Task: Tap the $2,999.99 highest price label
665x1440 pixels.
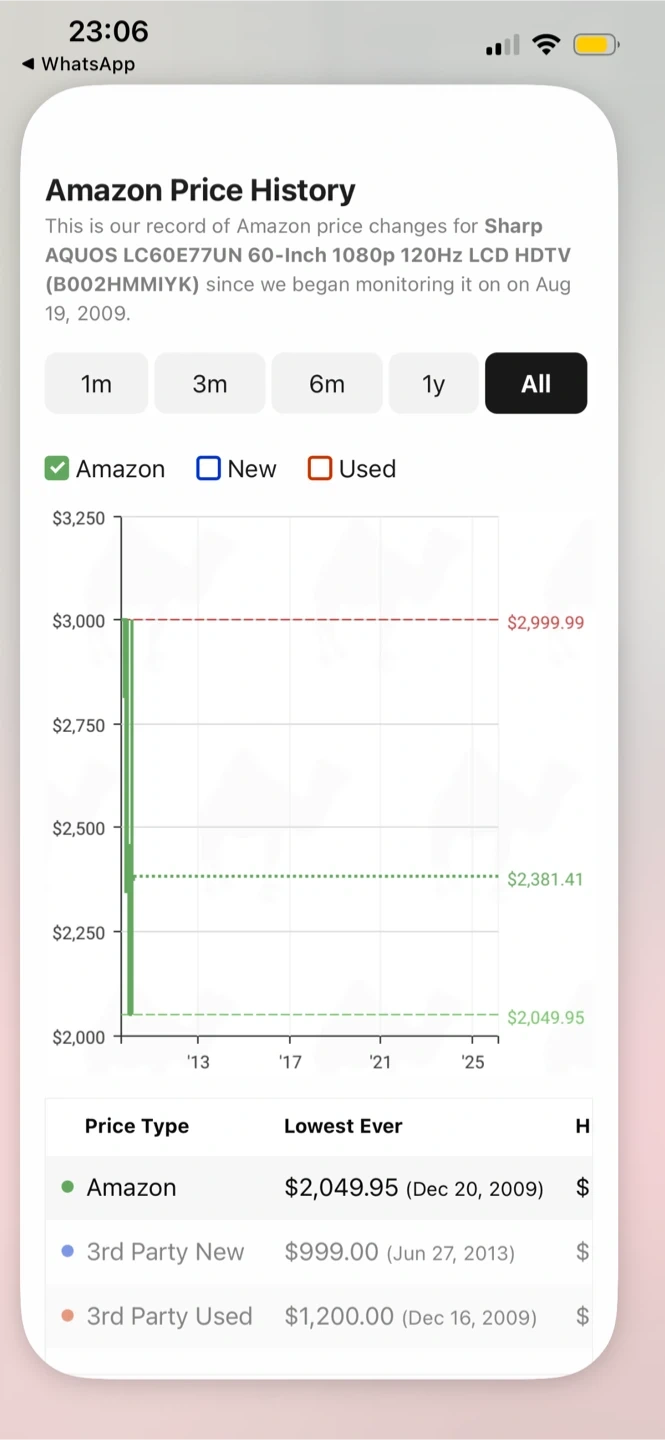Action: pyautogui.click(x=545, y=622)
